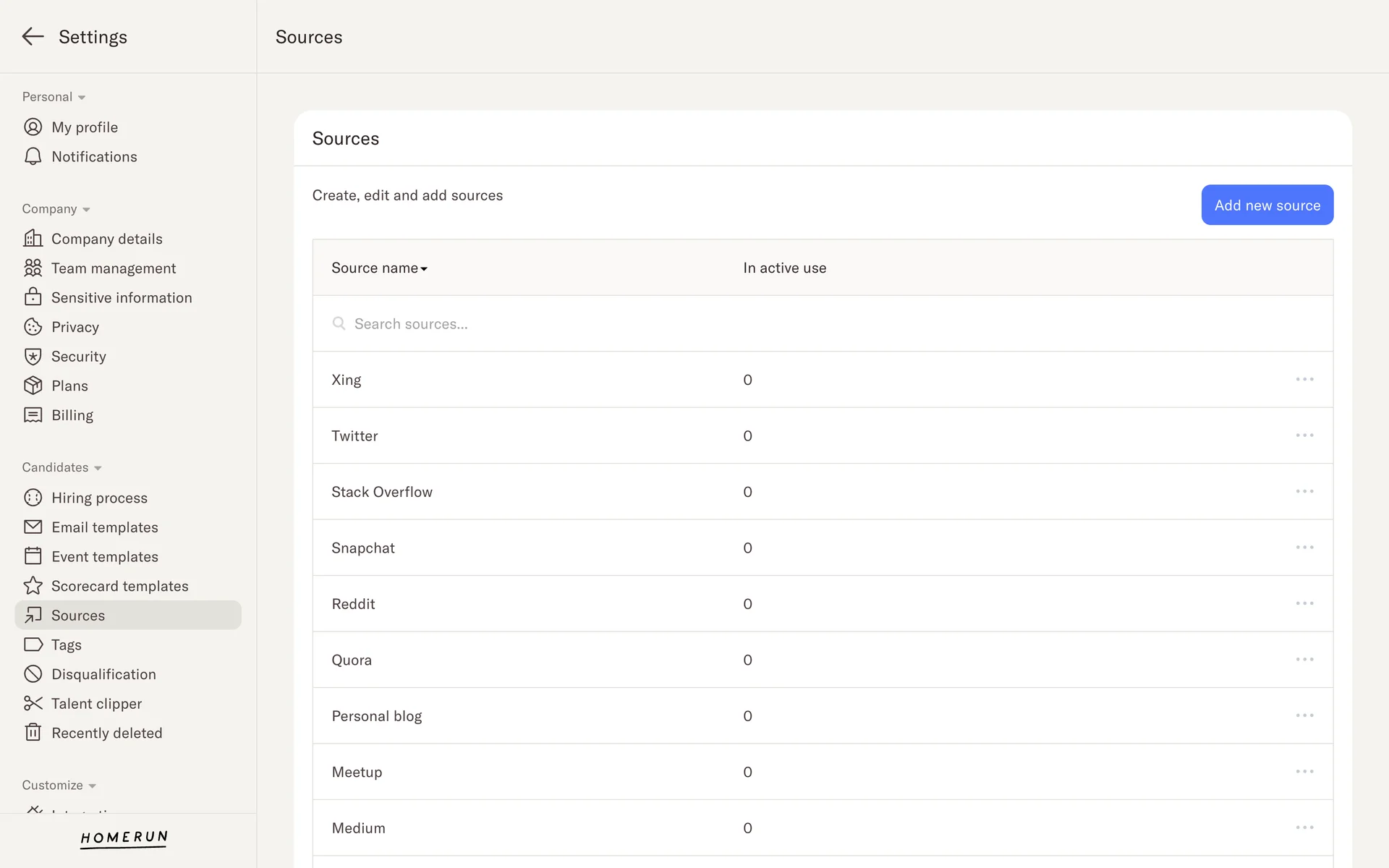Open the Tags settings page
The width and height of the screenshot is (1389, 868).
[67, 644]
